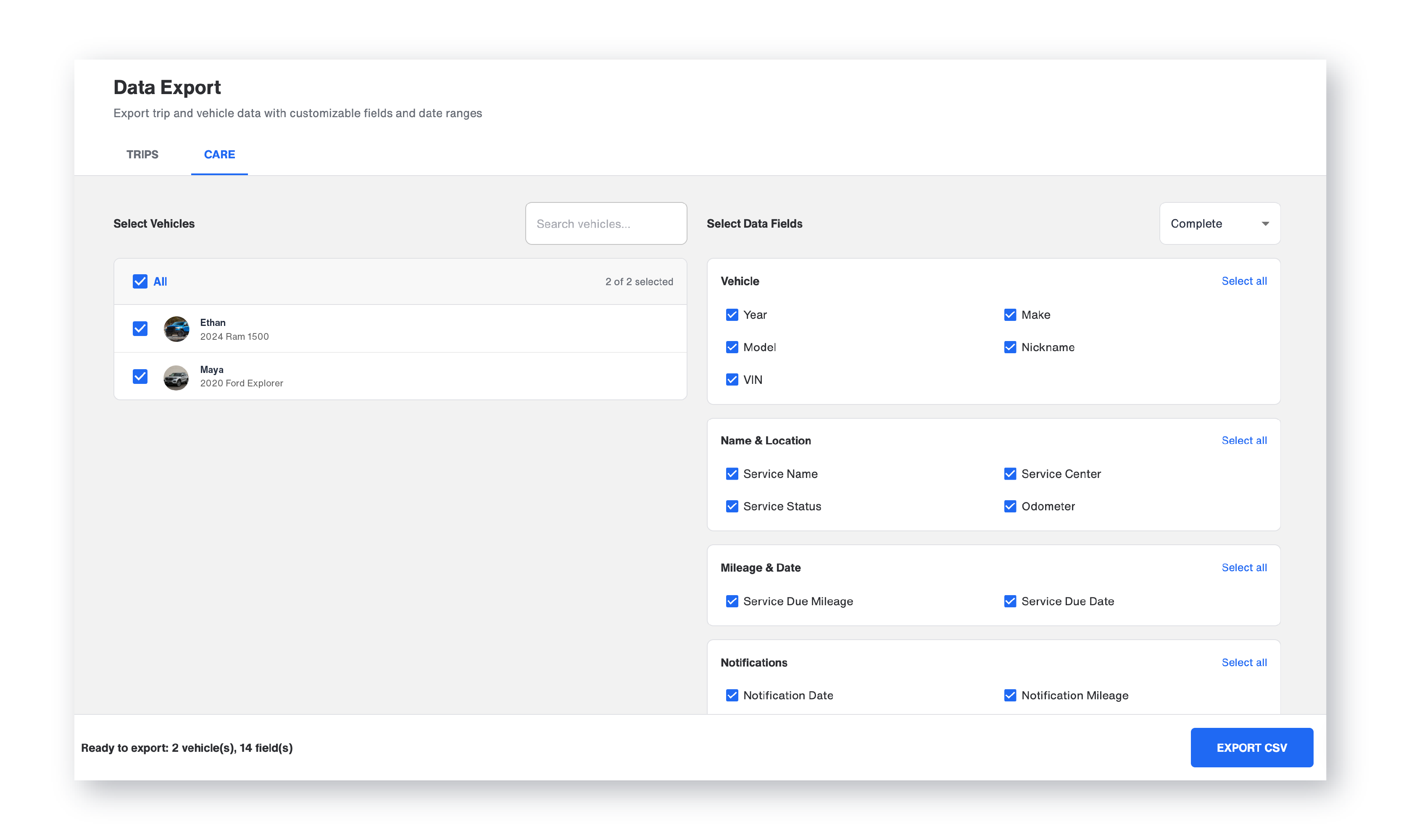
Task: Toggle the Nickname field checkbox
Action: [x=1010, y=347]
